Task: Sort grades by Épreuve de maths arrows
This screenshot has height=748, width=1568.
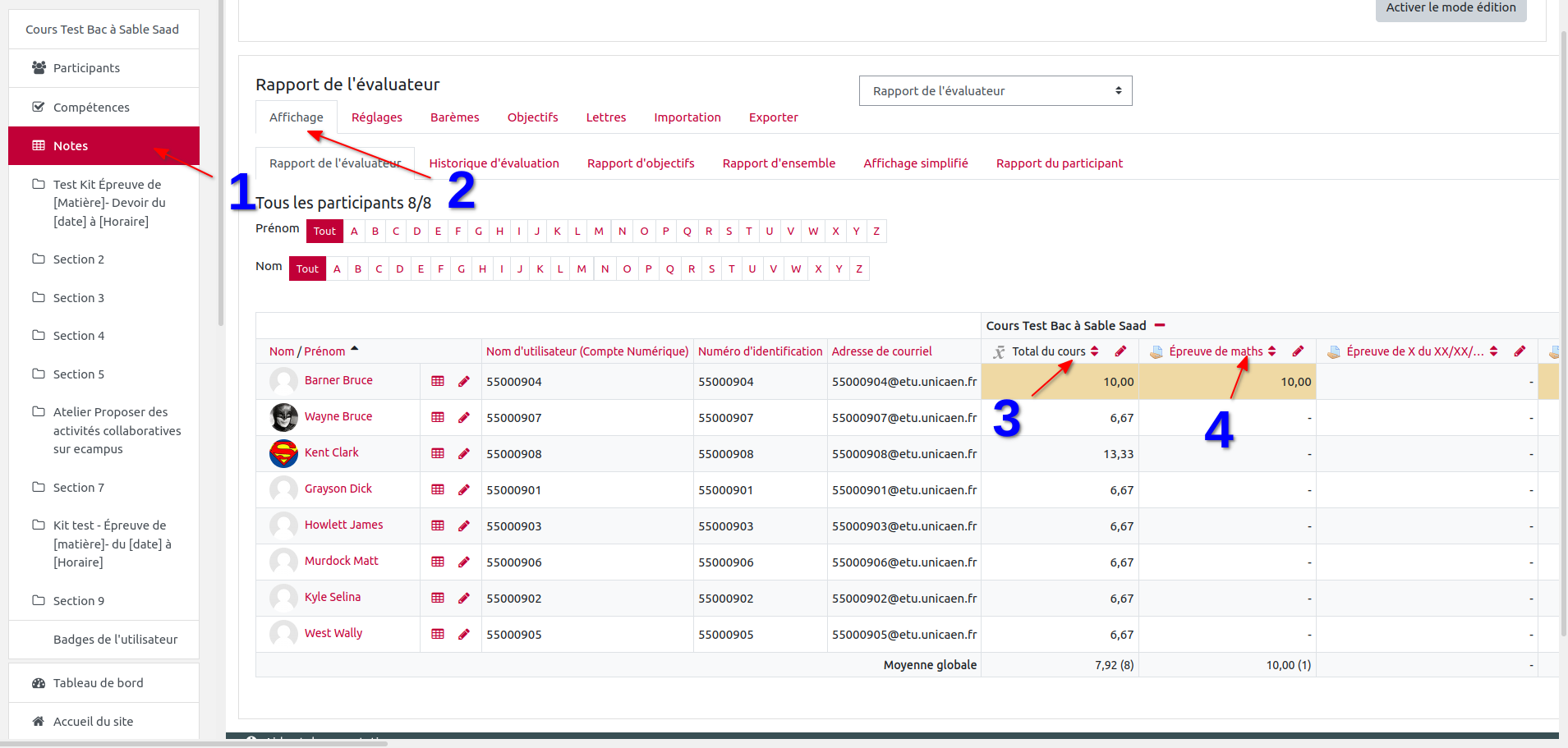Action: 1272,351
